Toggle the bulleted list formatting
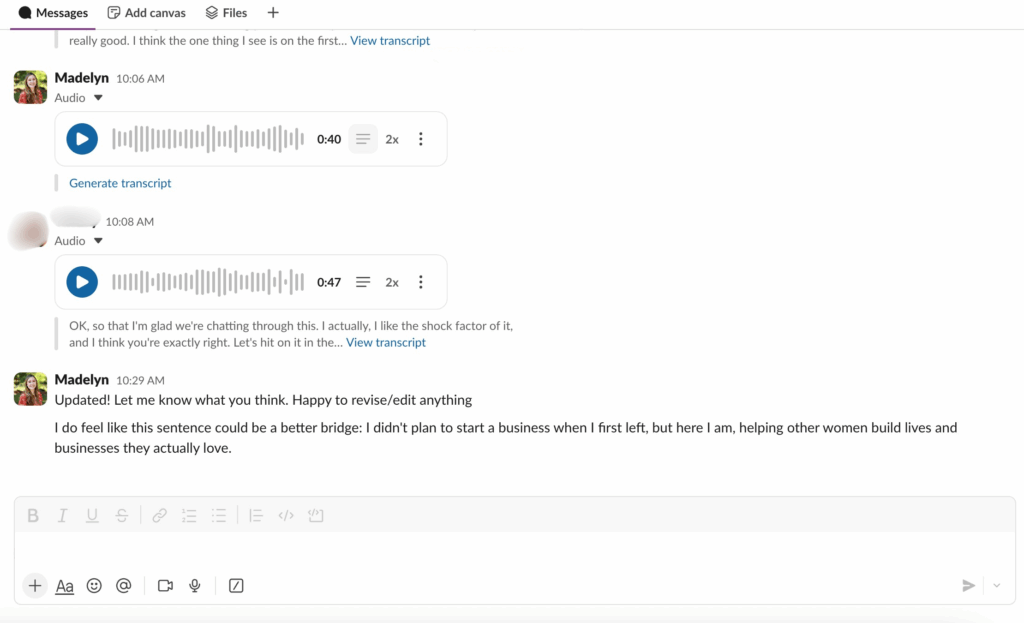1024x623 pixels. pos(218,515)
